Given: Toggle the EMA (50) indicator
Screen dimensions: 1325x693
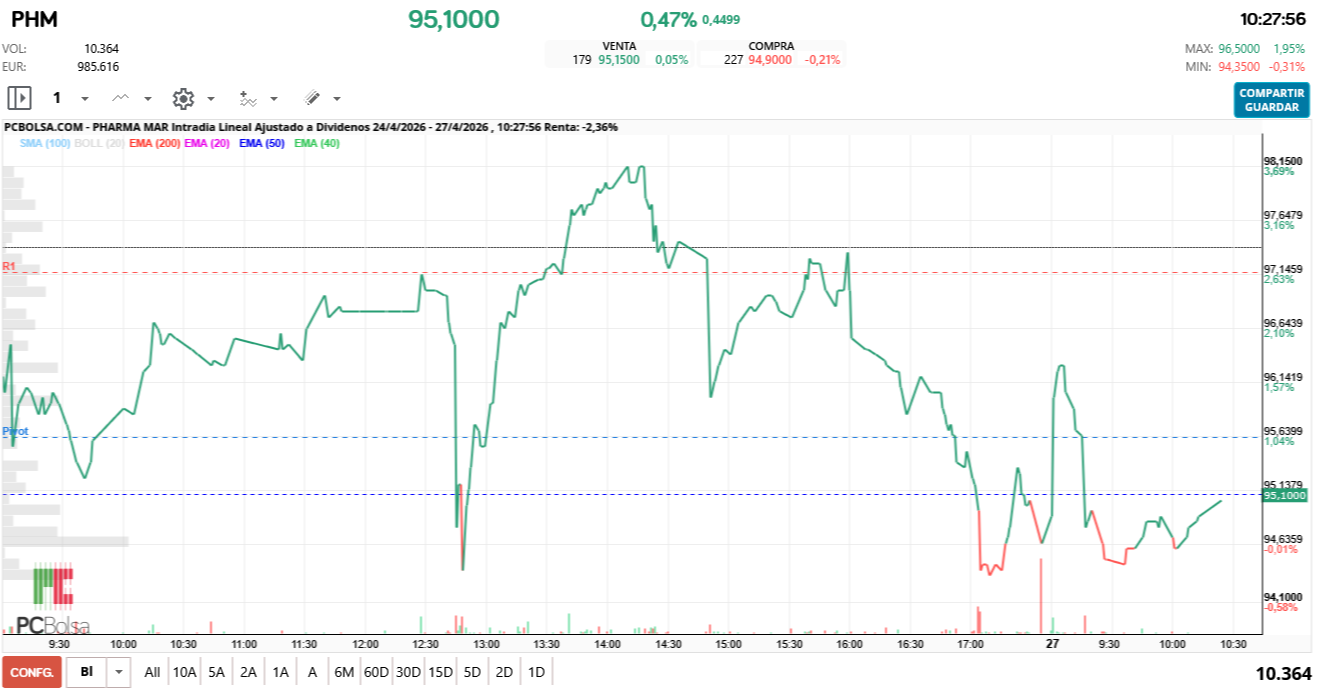Looking at the screenshot, I should coord(261,144).
